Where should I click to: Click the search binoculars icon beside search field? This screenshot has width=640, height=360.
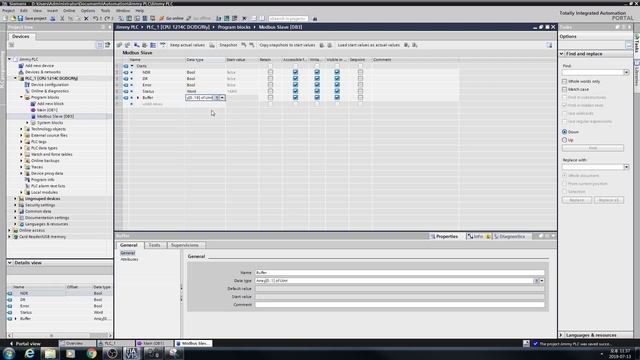coord(315,18)
